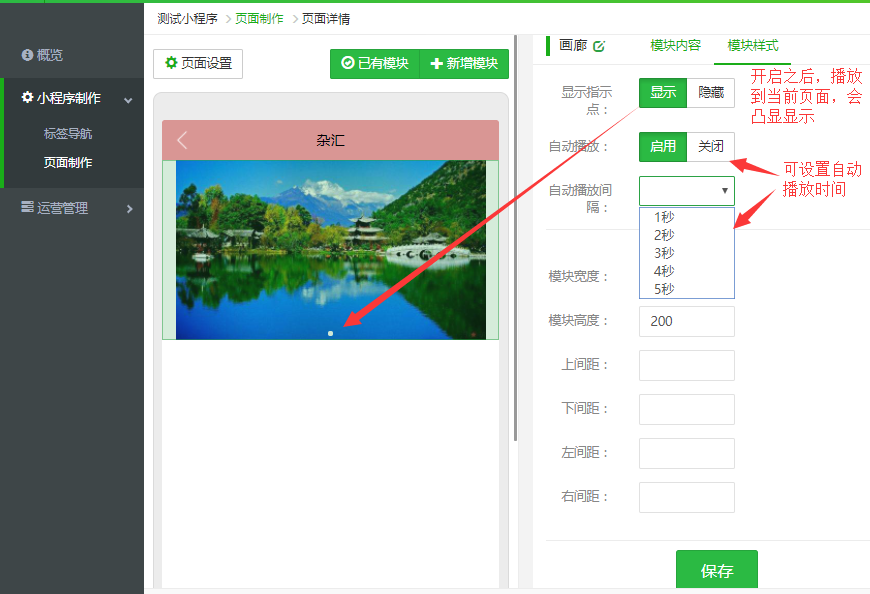The width and height of the screenshot is (870, 594).
Task: Select 隐藏 to hide indicator dots
Action: pos(711,93)
